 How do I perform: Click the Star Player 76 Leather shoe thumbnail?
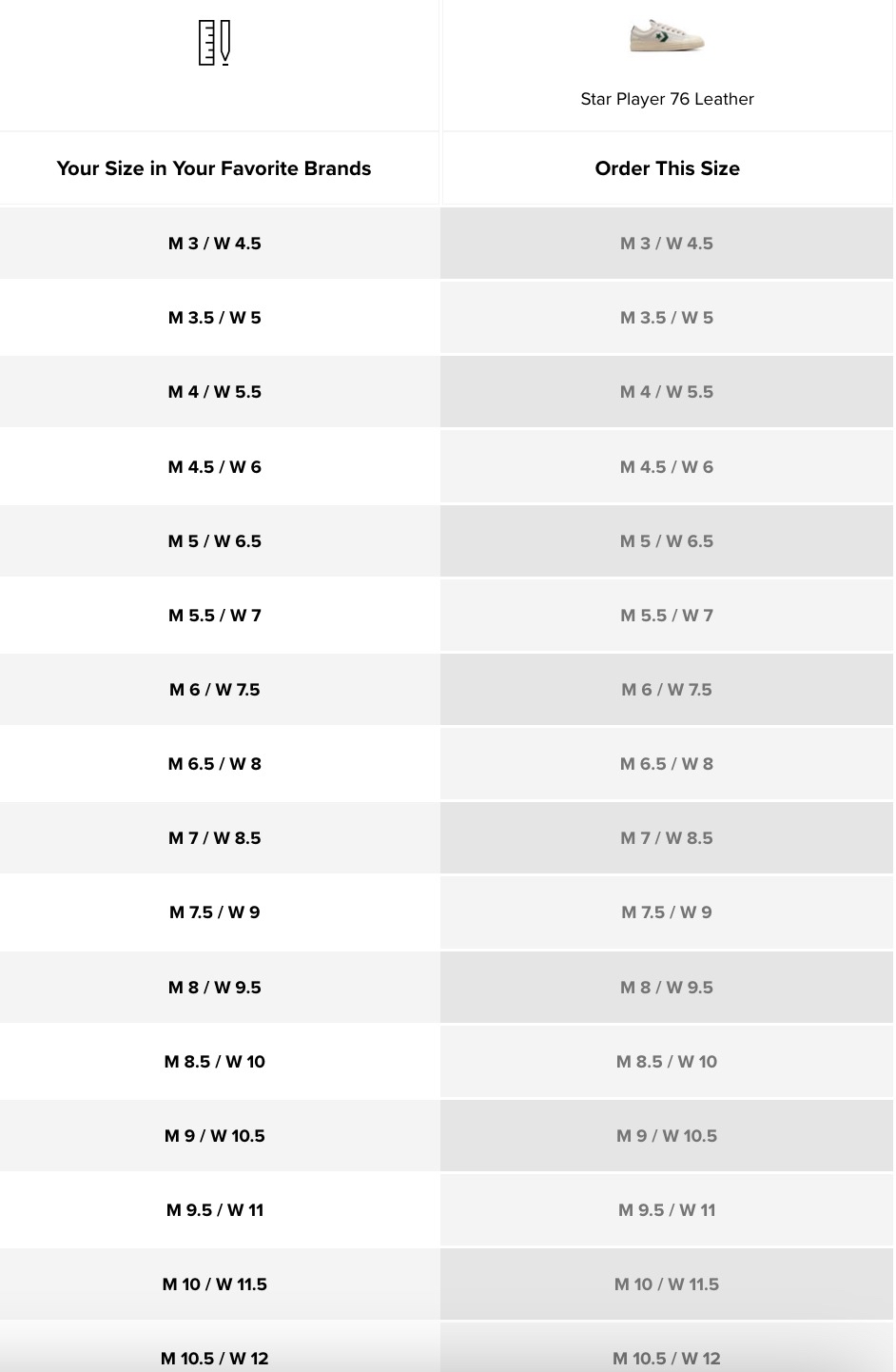[x=667, y=36]
